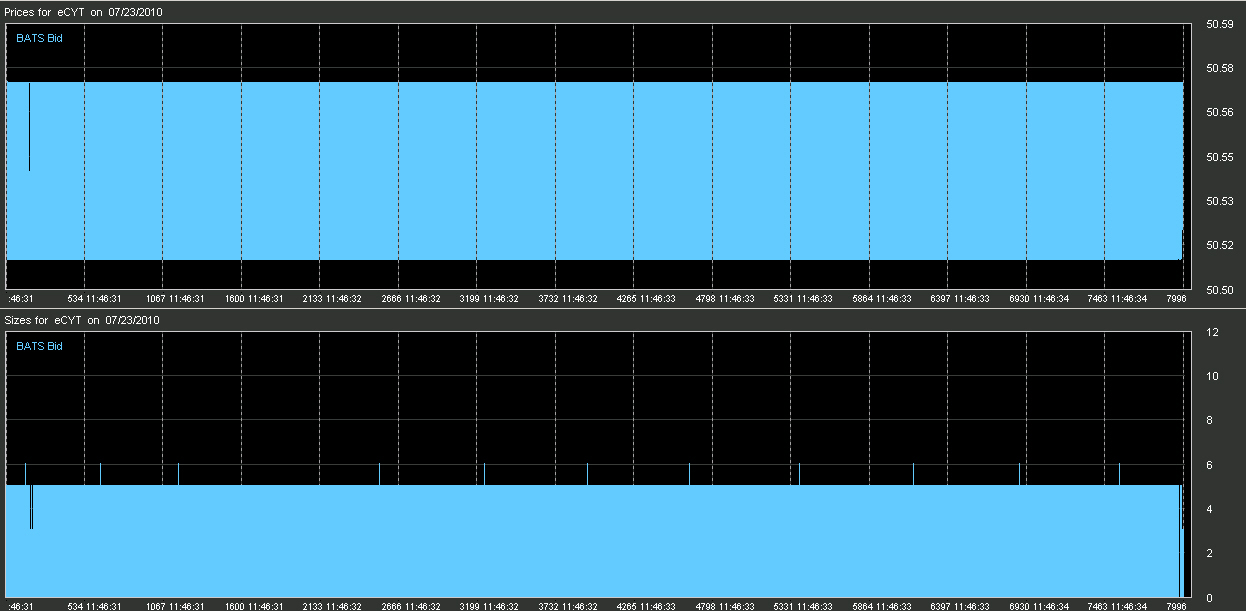Click the 6 size axis label
The width and height of the screenshot is (1246, 611).
point(1210,465)
